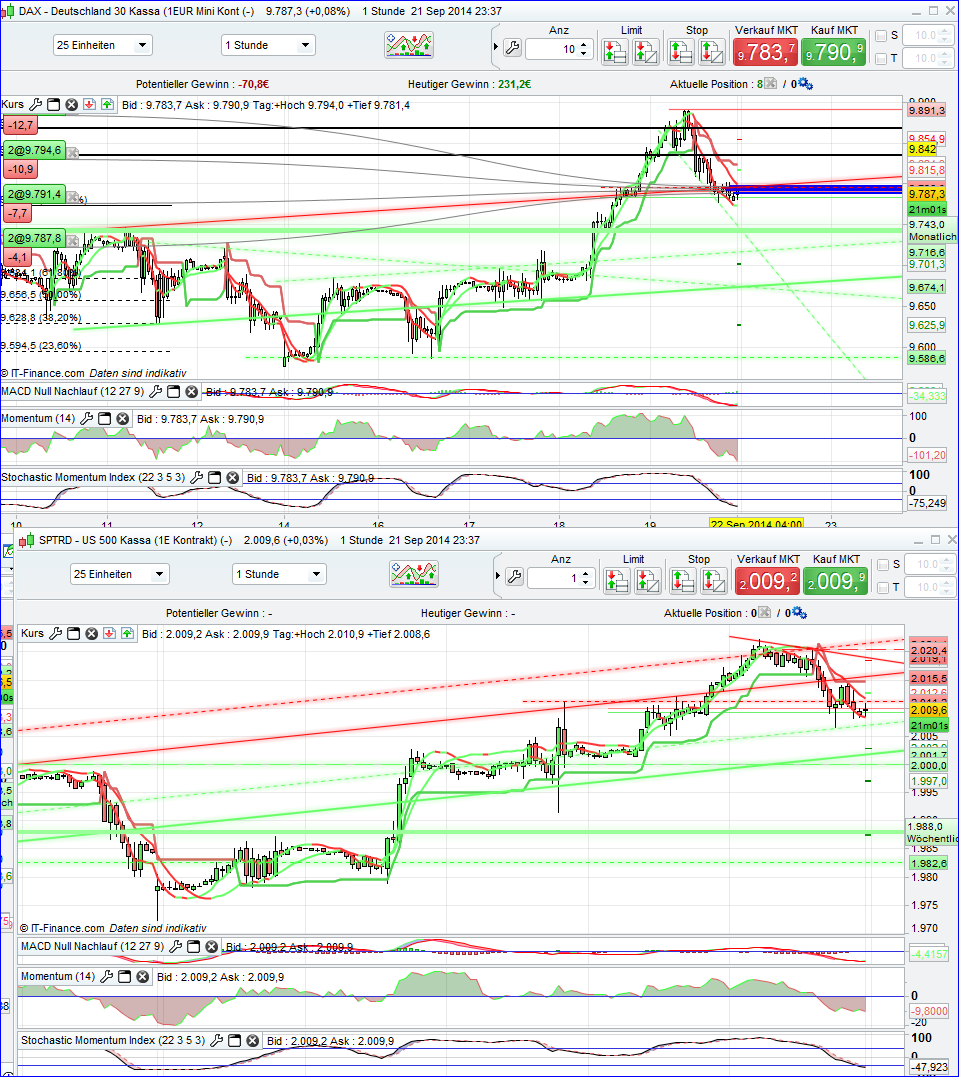Click the red down-arrow in the Kurs toolbar

click(89, 103)
